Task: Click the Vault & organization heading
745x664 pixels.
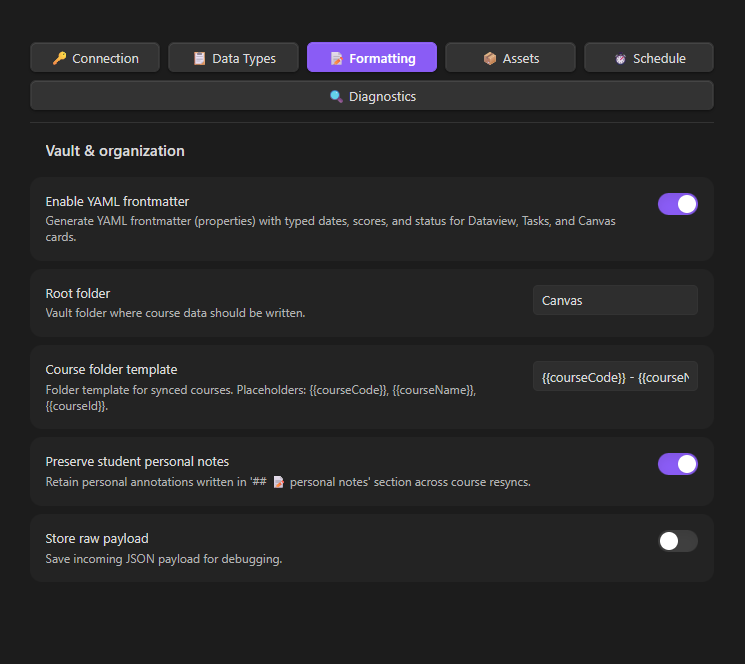Action: click(115, 151)
